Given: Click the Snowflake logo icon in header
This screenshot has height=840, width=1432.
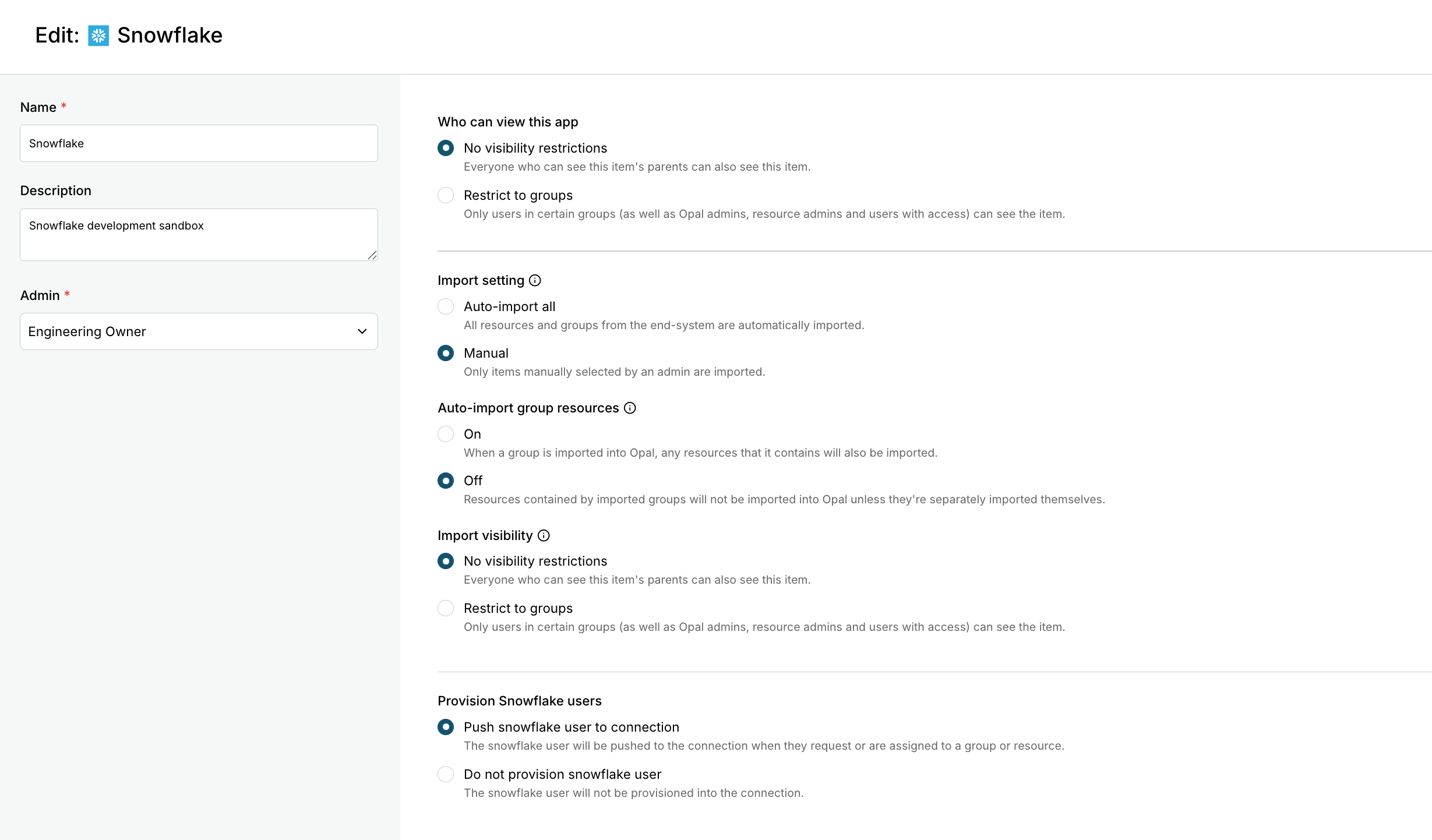Looking at the screenshot, I should 98,36.
